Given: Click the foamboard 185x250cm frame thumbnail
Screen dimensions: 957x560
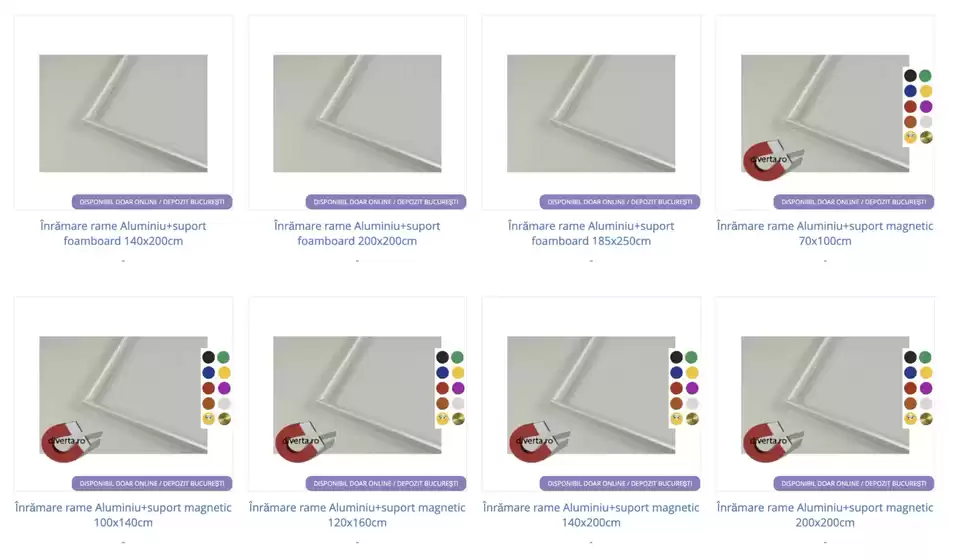Looking at the screenshot, I should pyautogui.click(x=591, y=113).
